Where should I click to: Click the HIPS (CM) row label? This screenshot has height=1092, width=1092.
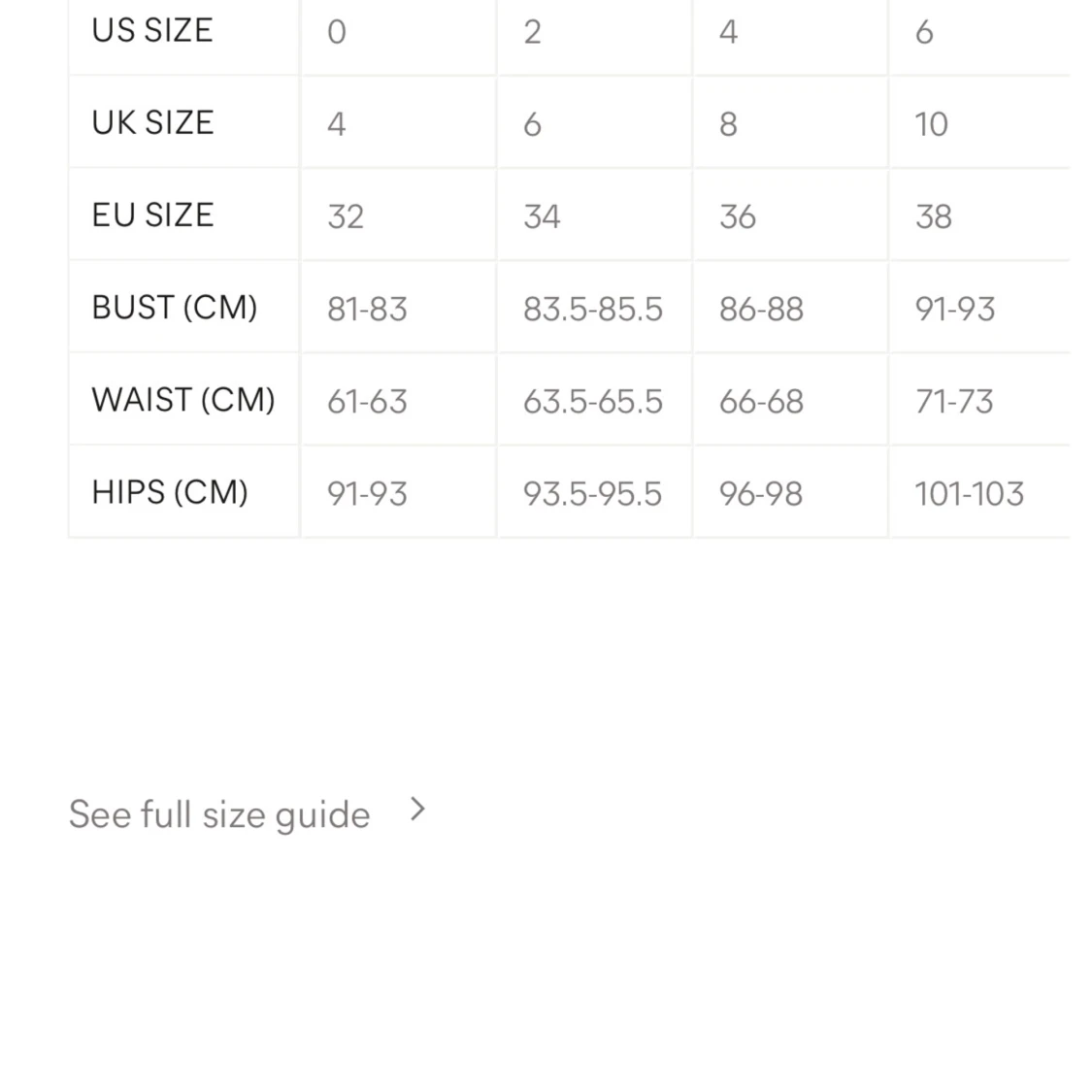(x=170, y=492)
